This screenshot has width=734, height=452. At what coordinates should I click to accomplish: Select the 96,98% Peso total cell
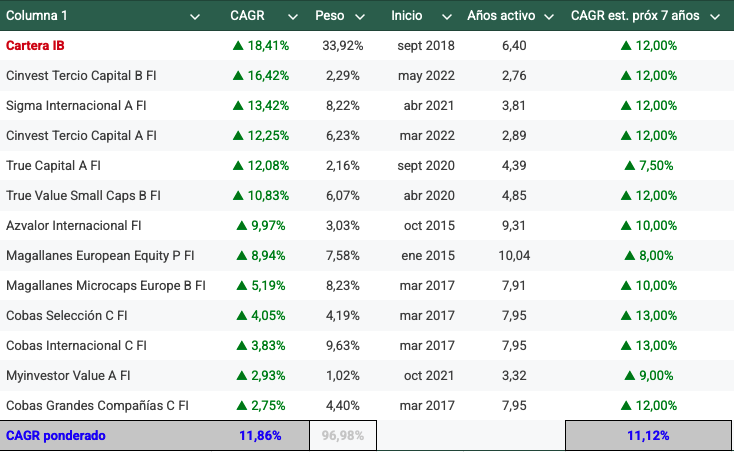(x=343, y=435)
